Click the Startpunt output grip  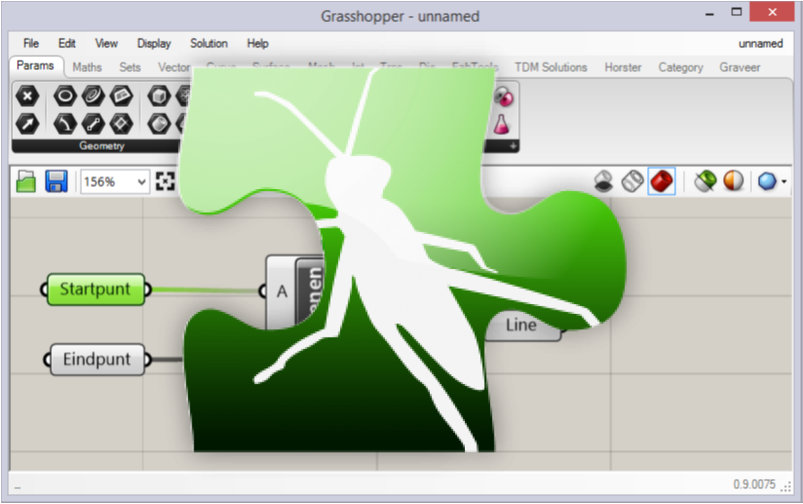[147, 290]
